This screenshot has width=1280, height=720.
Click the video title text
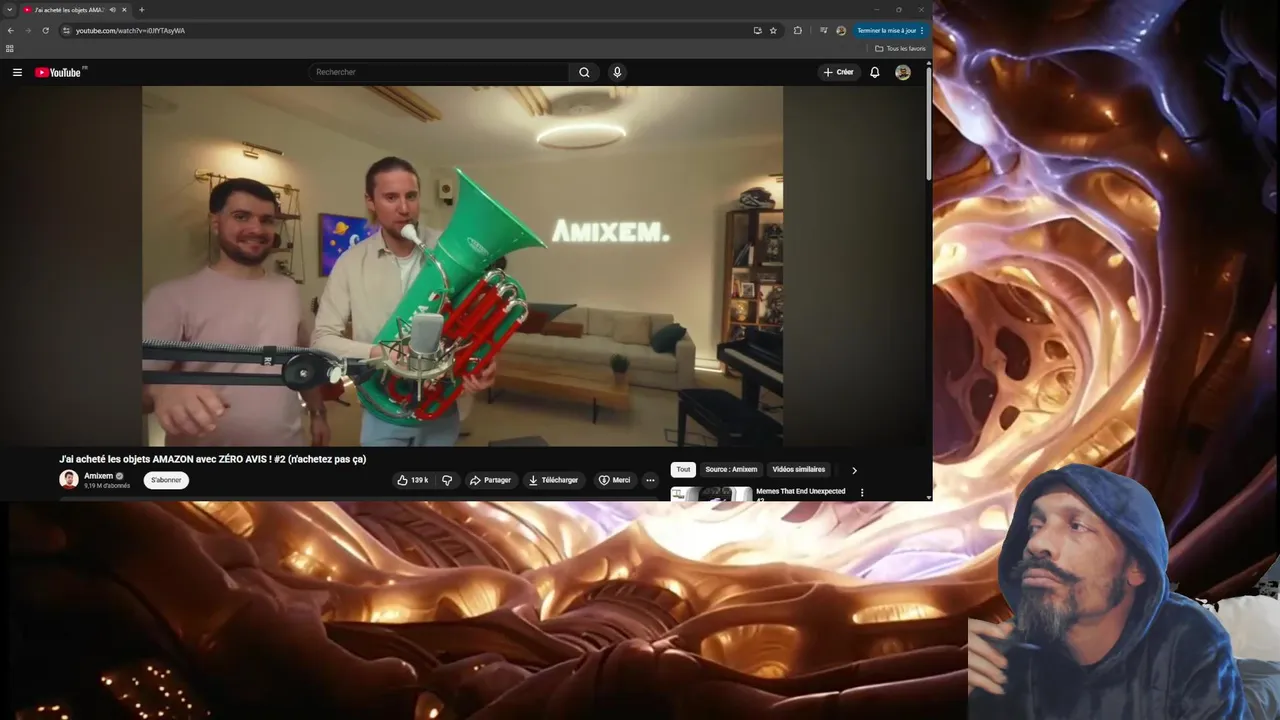coord(213,459)
